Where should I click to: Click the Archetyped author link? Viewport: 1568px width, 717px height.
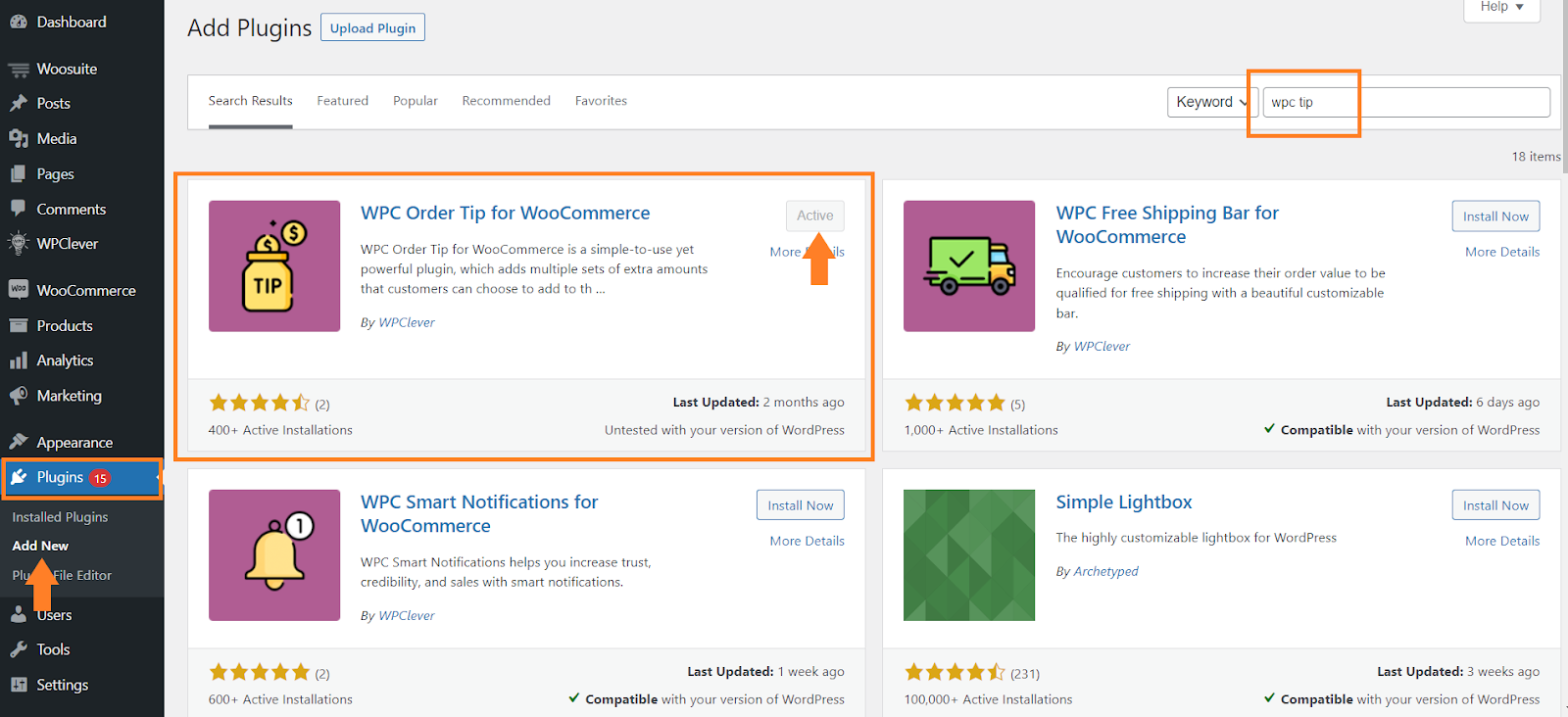click(x=1105, y=571)
